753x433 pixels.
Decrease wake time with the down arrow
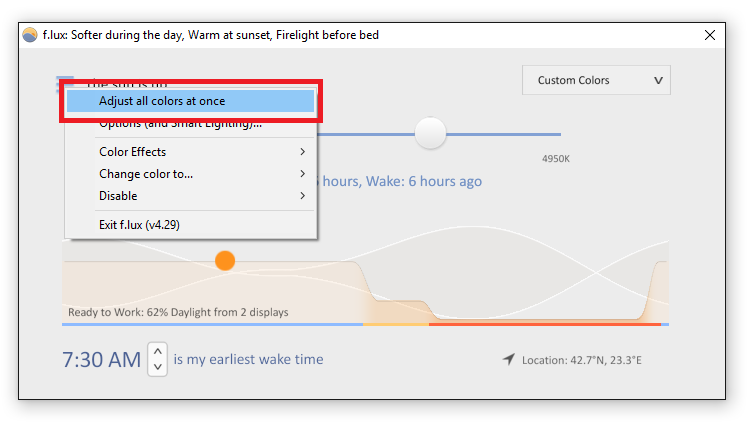tap(158, 367)
